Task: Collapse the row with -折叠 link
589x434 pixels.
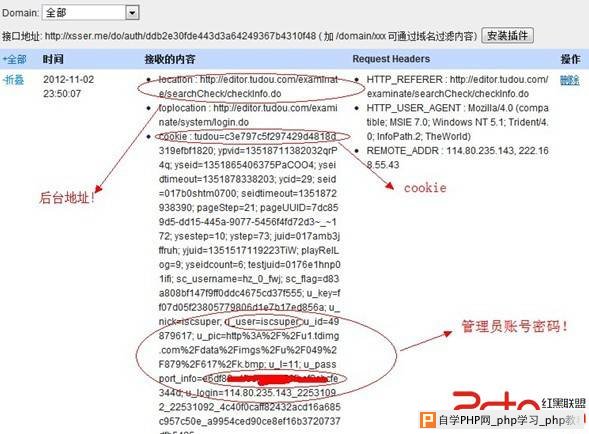Action: coord(13,80)
